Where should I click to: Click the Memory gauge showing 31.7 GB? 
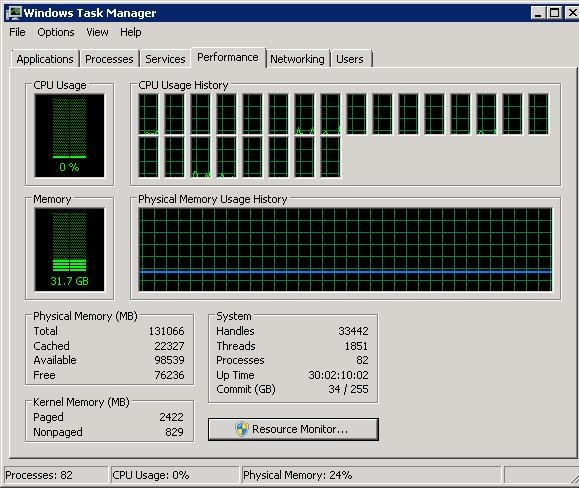click(x=69, y=250)
